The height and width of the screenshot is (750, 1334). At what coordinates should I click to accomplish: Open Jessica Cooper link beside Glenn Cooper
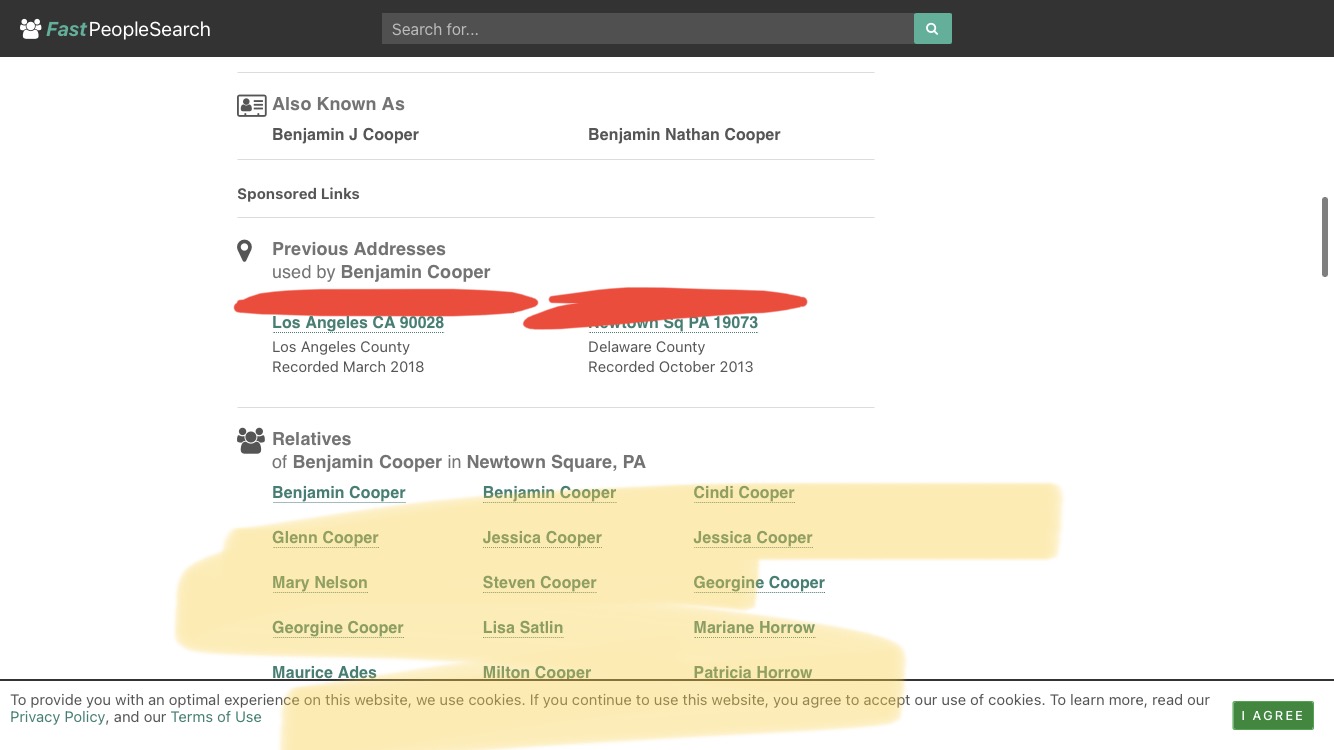(x=542, y=538)
